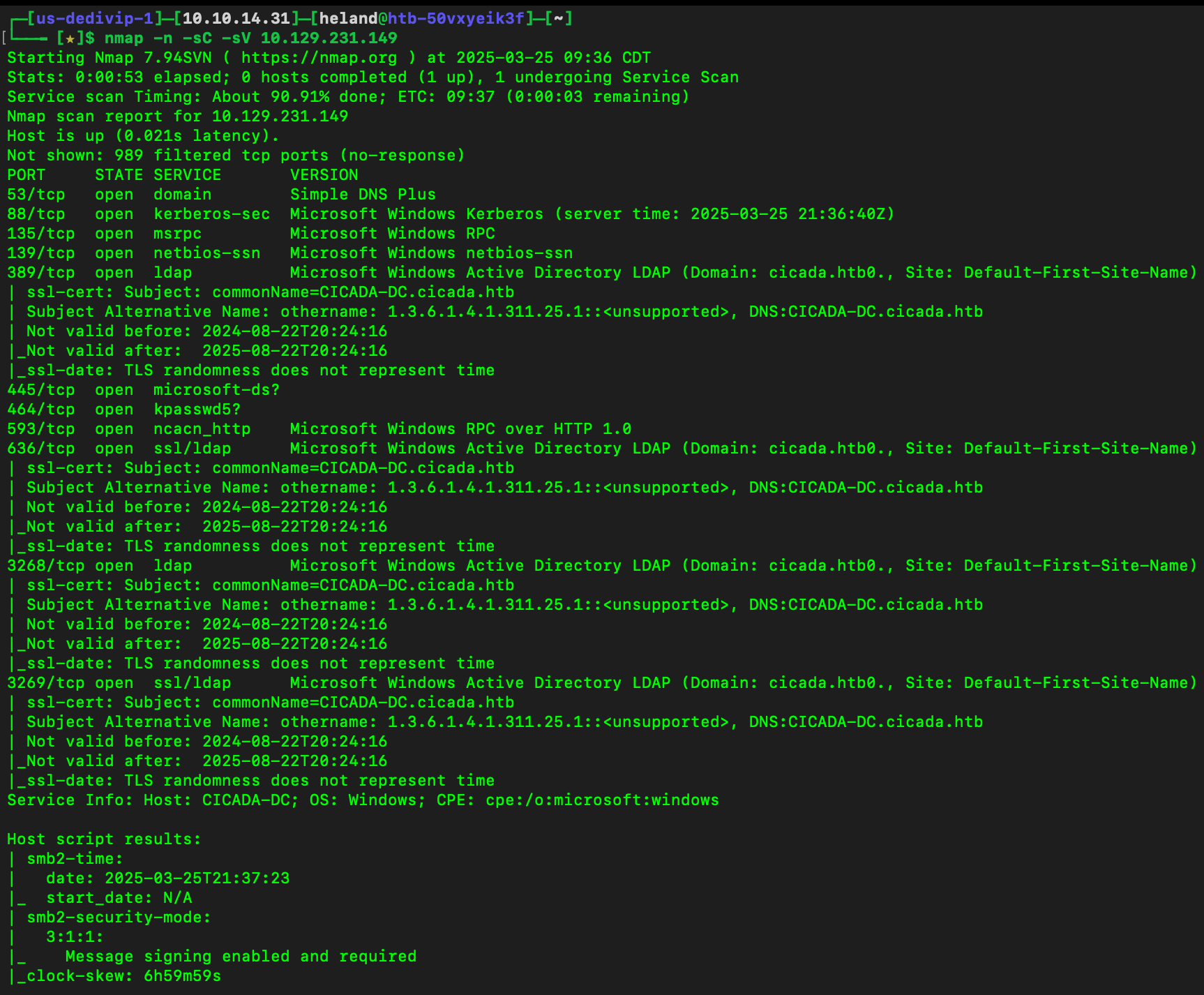
Task: Click the smb2-time: script label
Action: (75, 859)
